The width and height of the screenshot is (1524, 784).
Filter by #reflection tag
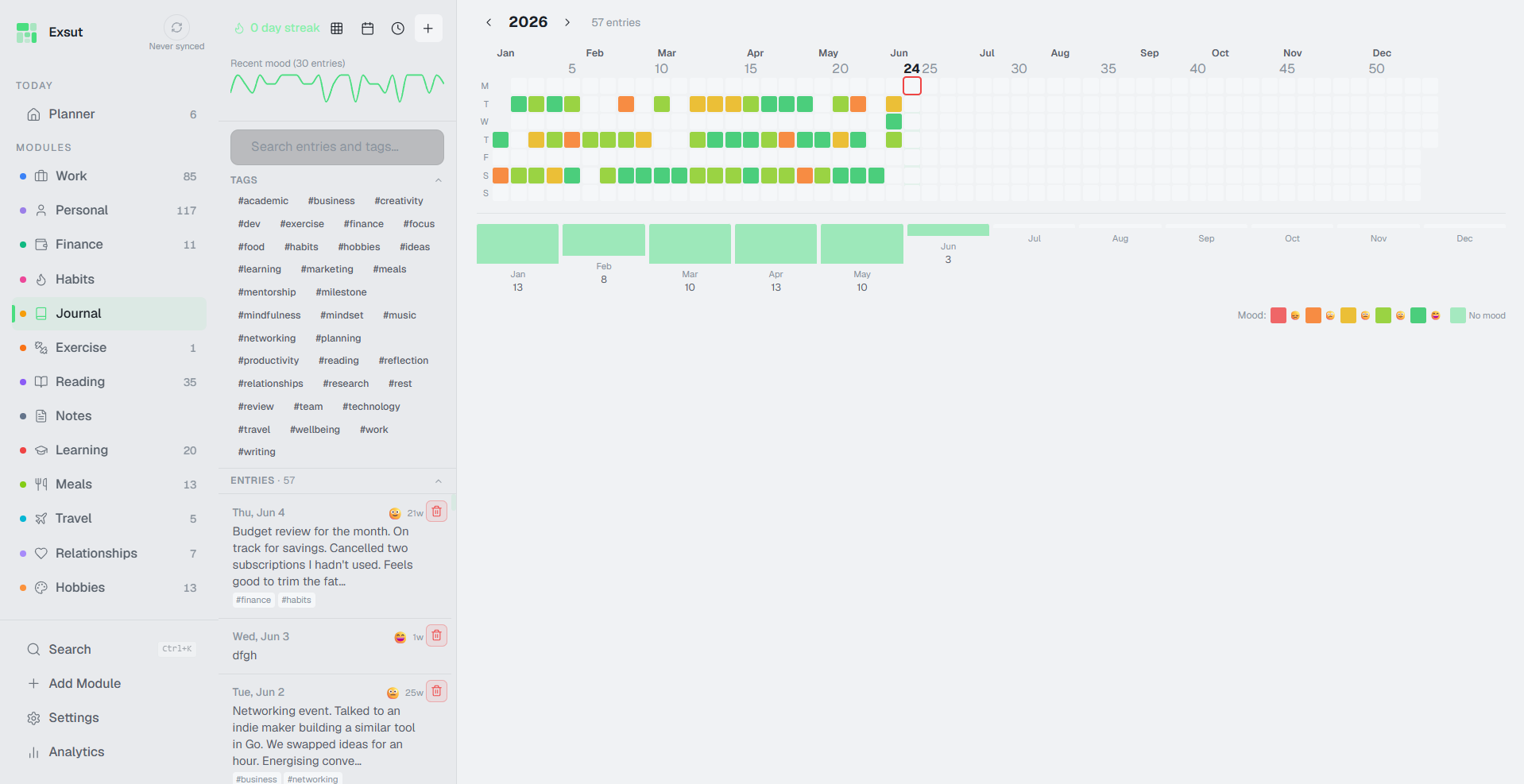coord(404,361)
